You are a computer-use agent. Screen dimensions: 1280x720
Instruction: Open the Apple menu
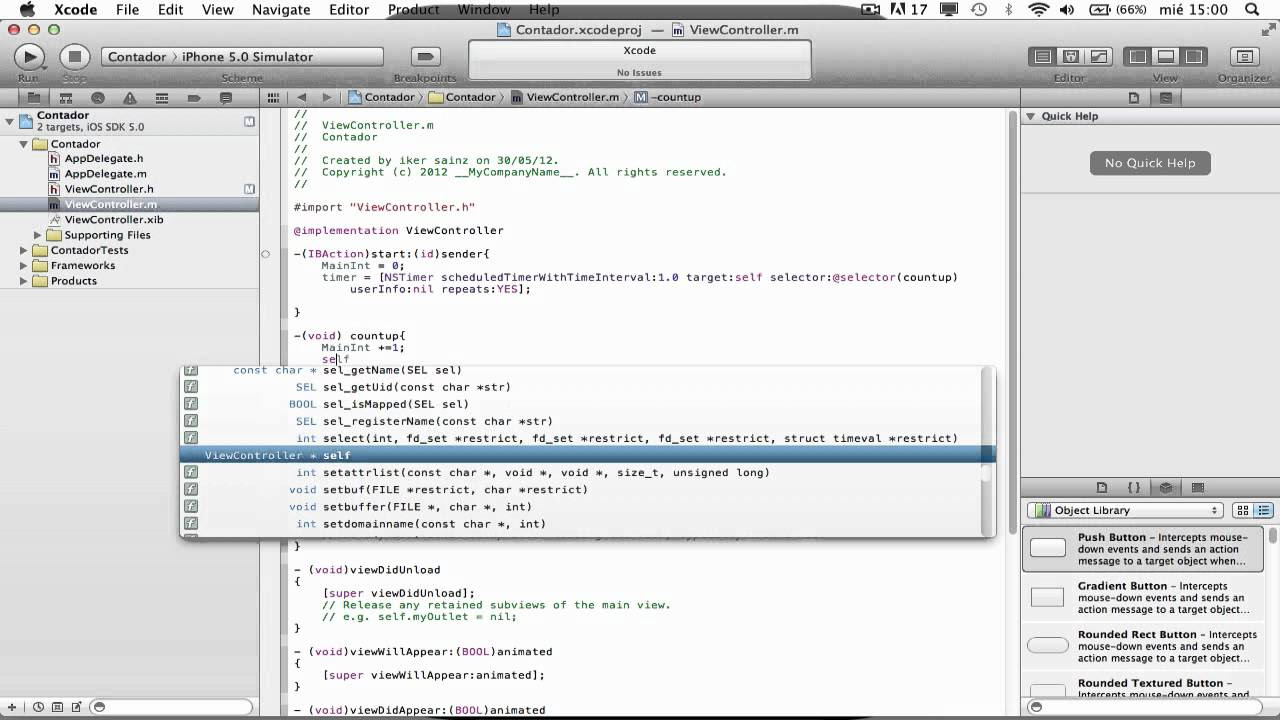(x=27, y=9)
